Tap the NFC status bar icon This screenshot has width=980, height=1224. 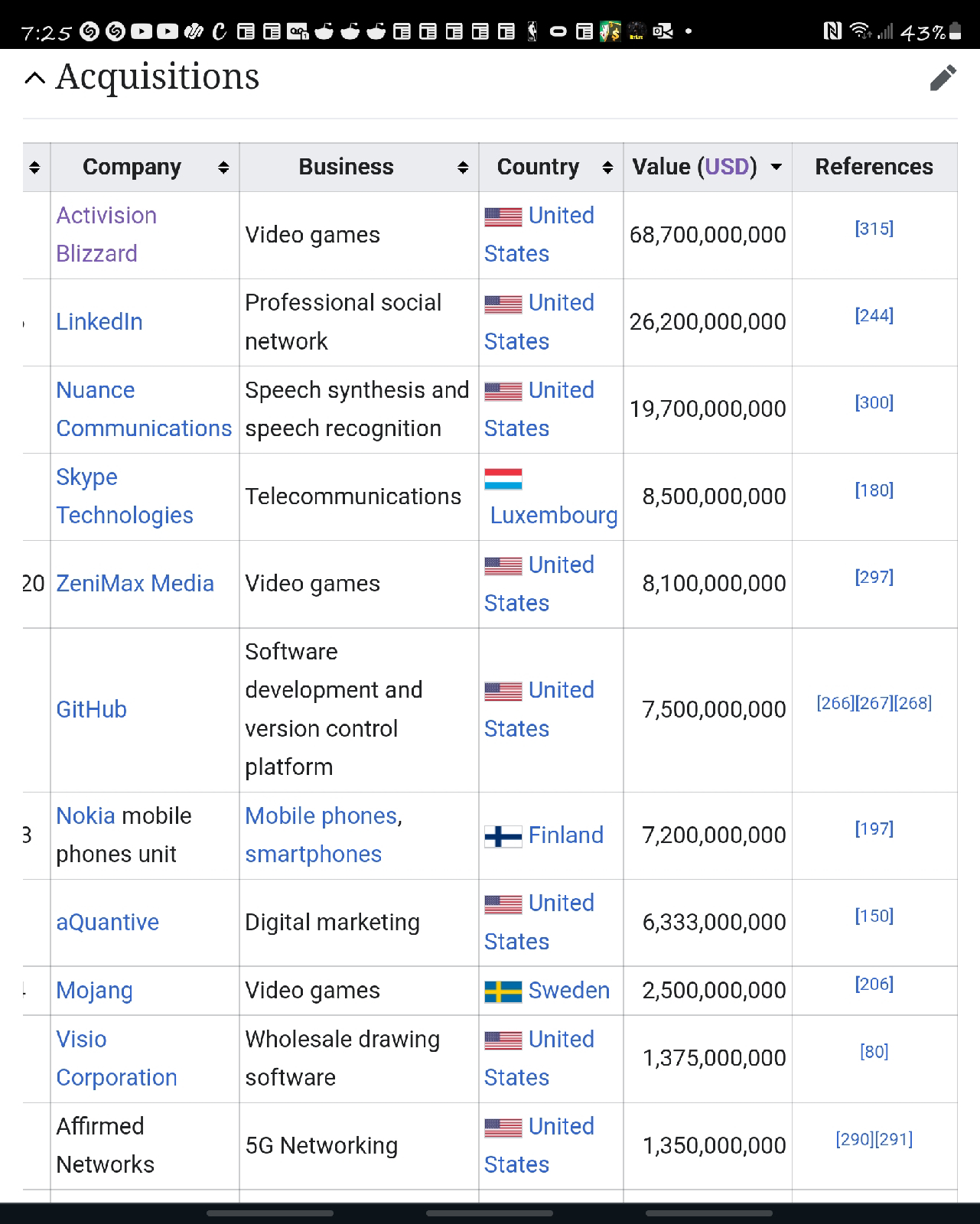tap(832, 31)
